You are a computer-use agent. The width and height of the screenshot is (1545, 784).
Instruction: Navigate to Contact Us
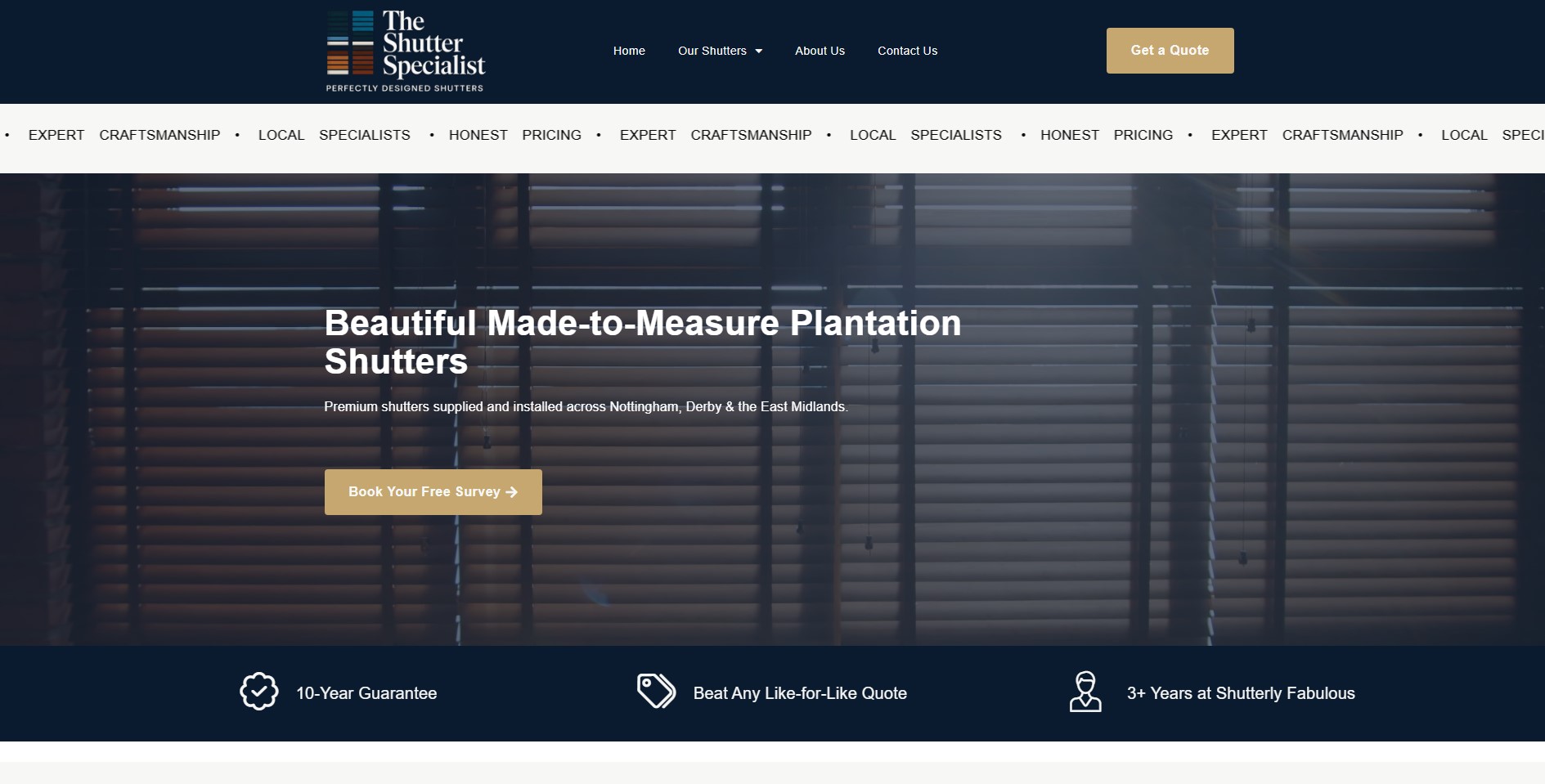(x=907, y=51)
